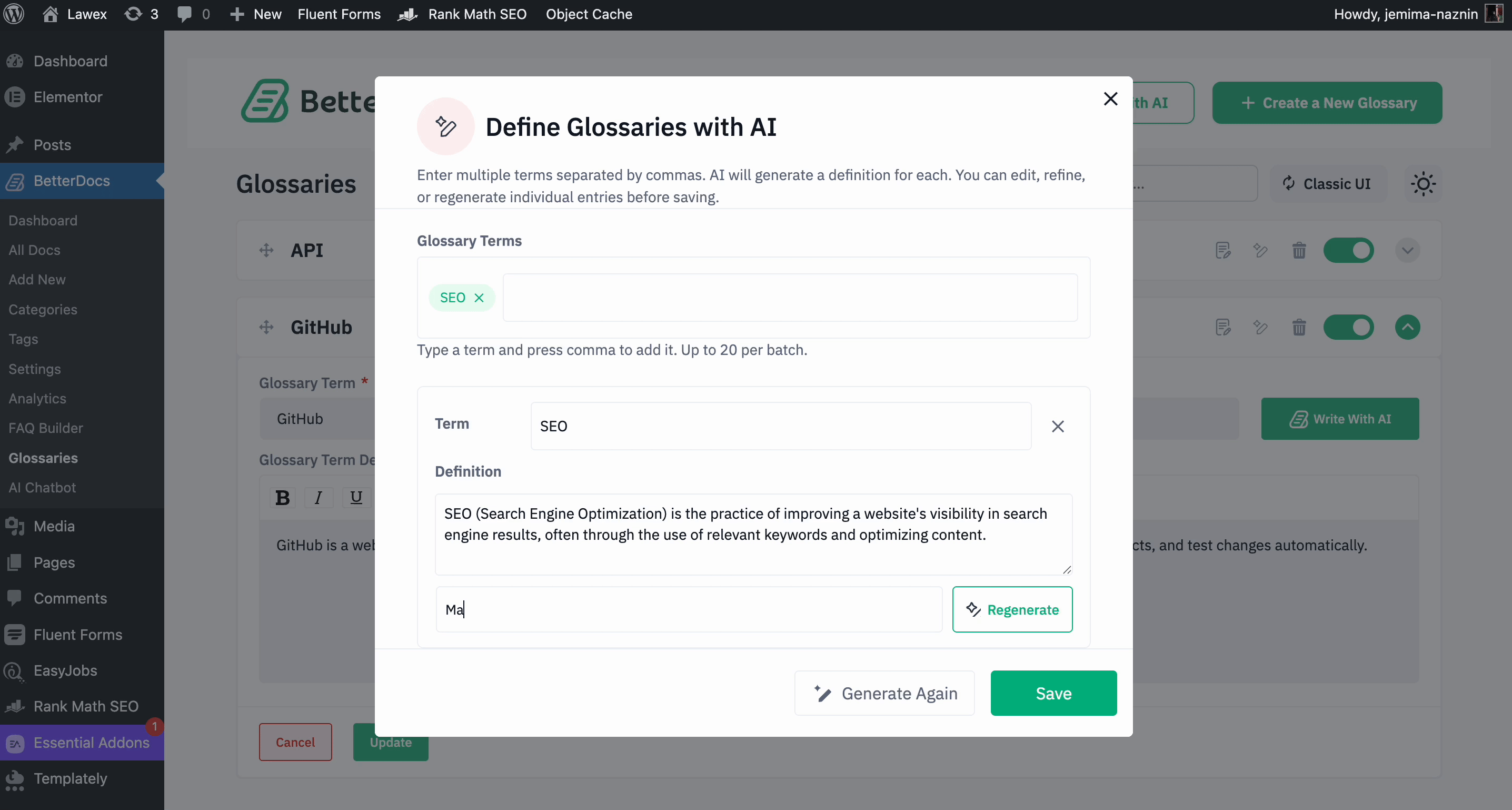The width and height of the screenshot is (1512, 810).
Task: Open comments in admin bar
Action: pos(193,14)
